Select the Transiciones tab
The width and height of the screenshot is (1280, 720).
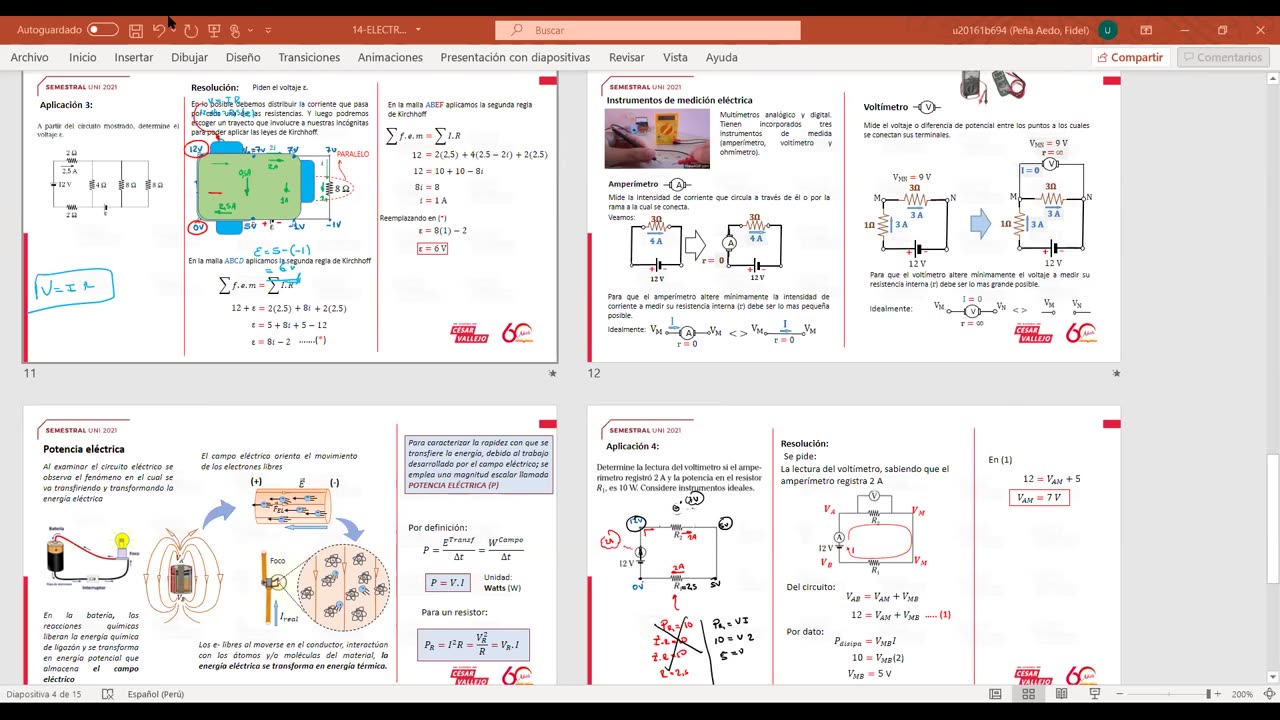pyautogui.click(x=309, y=57)
